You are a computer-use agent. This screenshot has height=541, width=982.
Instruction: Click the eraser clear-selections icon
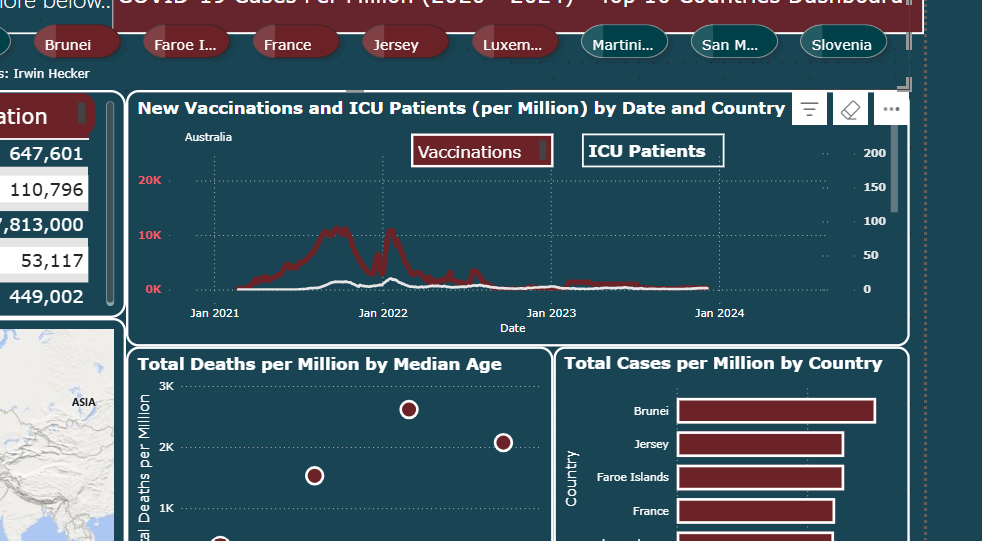pyautogui.click(x=850, y=109)
